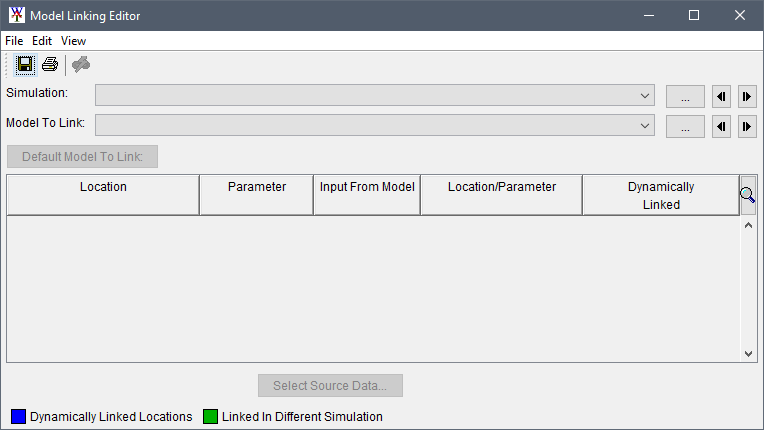
Task: Click the Save disk icon in toolbar
Action: click(x=25, y=65)
